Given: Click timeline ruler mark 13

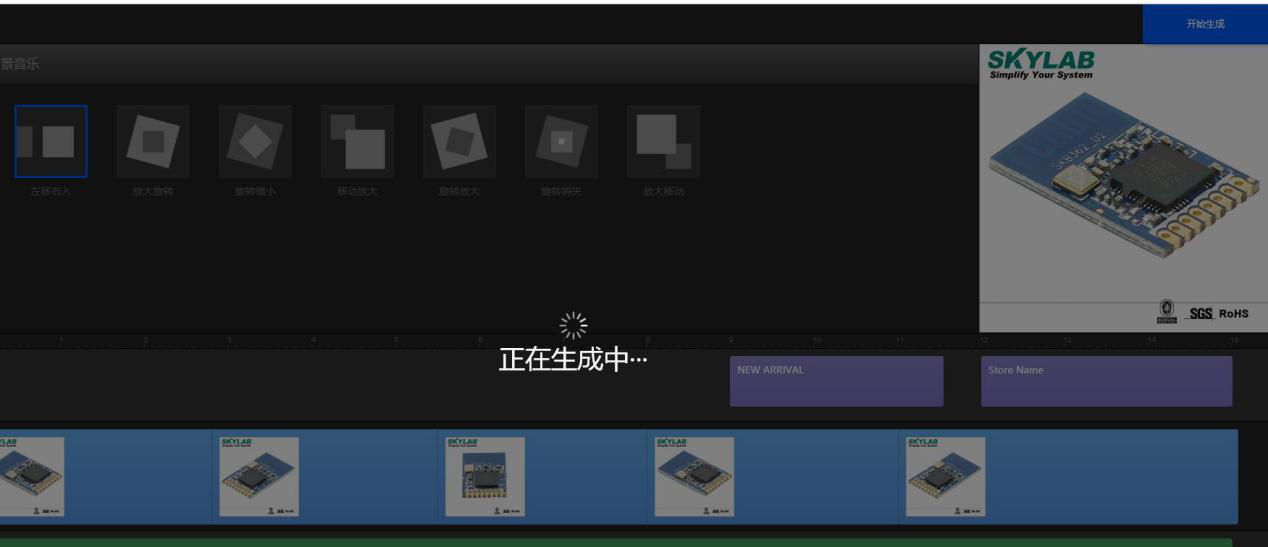Looking at the screenshot, I should click(1066, 341).
